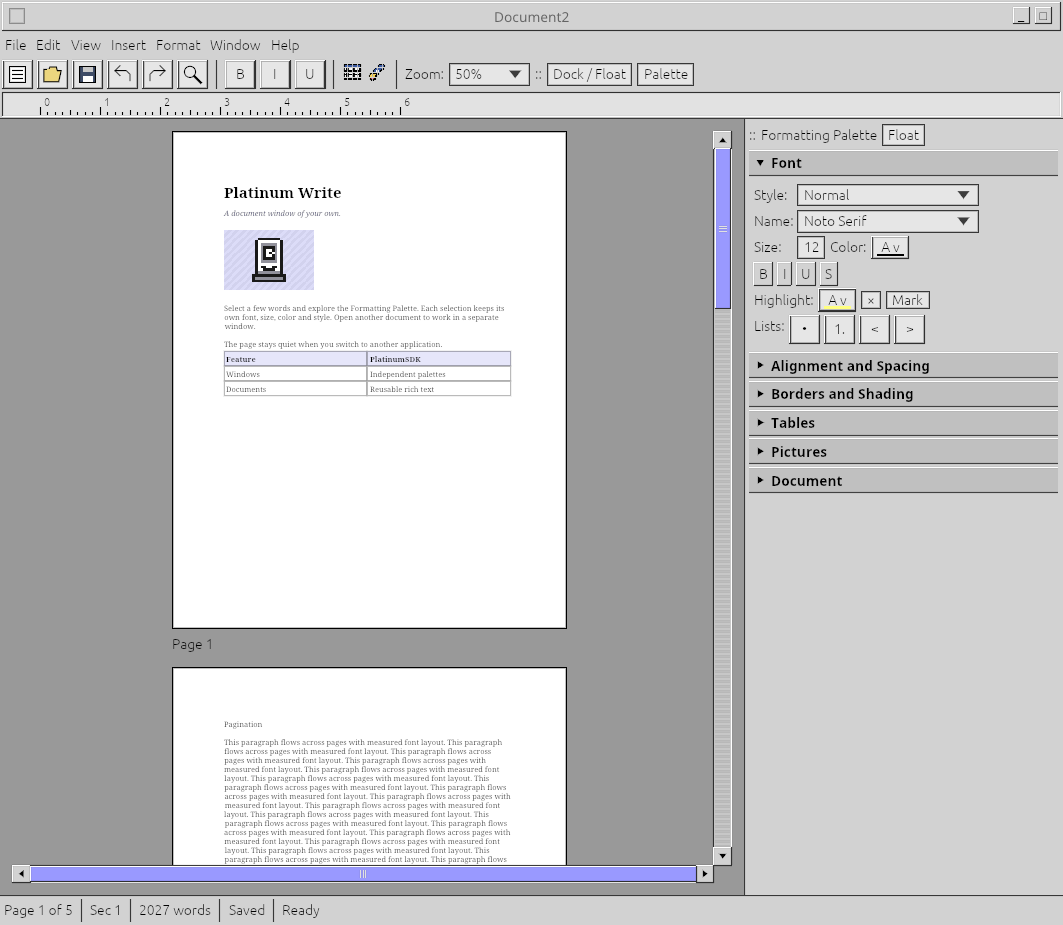The height and width of the screenshot is (925, 1063).
Task: Click the Palette toolbar button
Action: pos(666,75)
